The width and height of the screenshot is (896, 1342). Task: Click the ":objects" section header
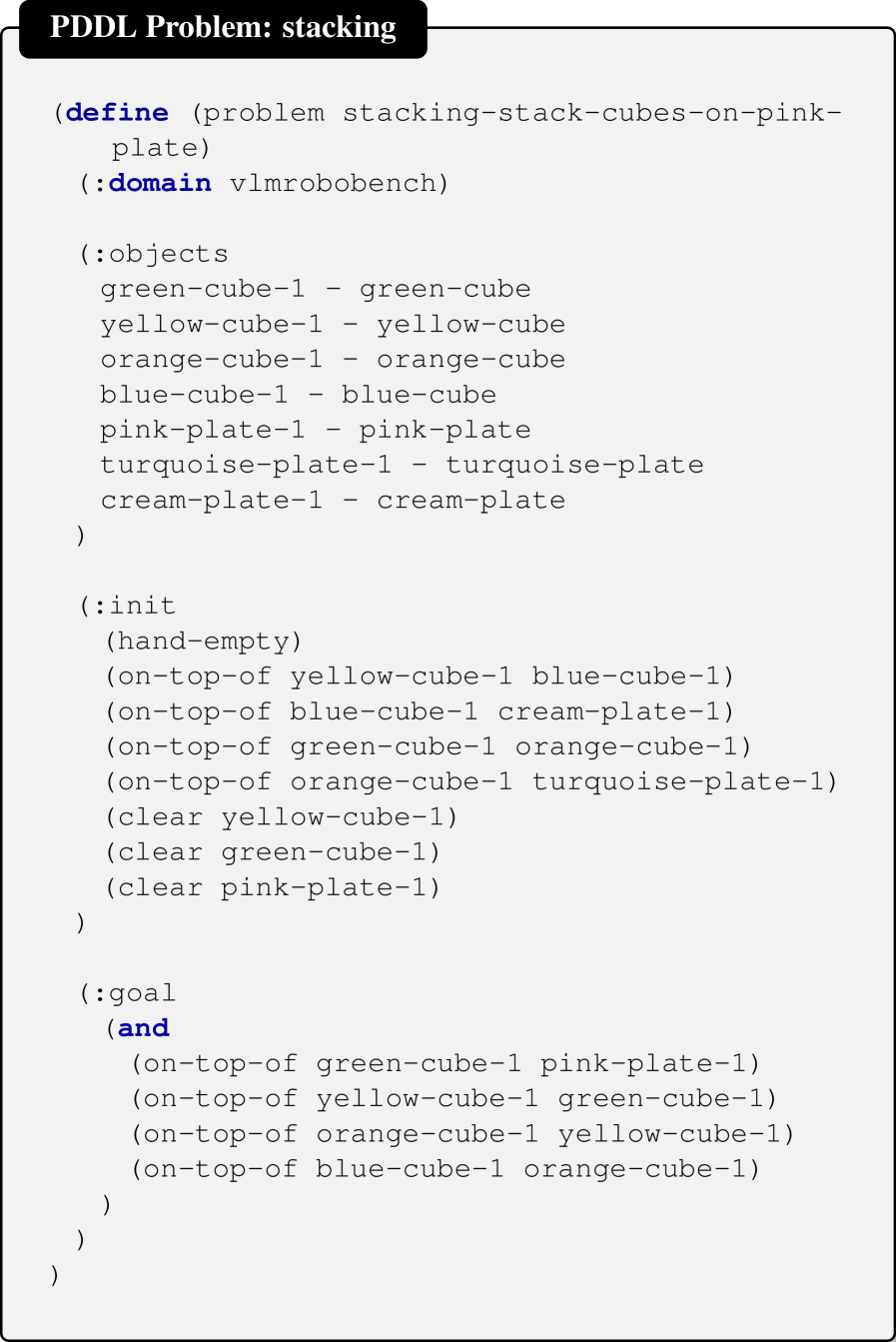coord(160,254)
